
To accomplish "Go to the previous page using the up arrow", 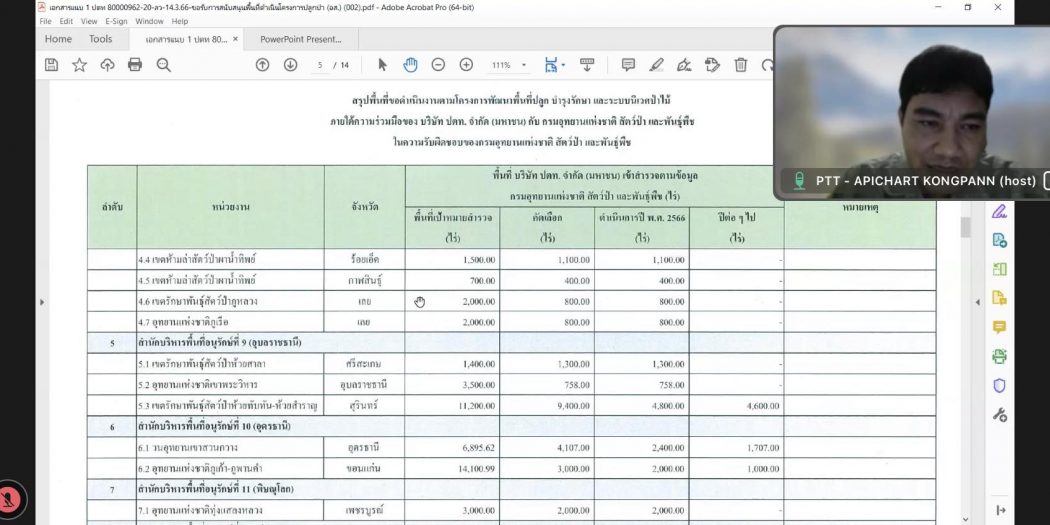I will [x=262, y=65].
